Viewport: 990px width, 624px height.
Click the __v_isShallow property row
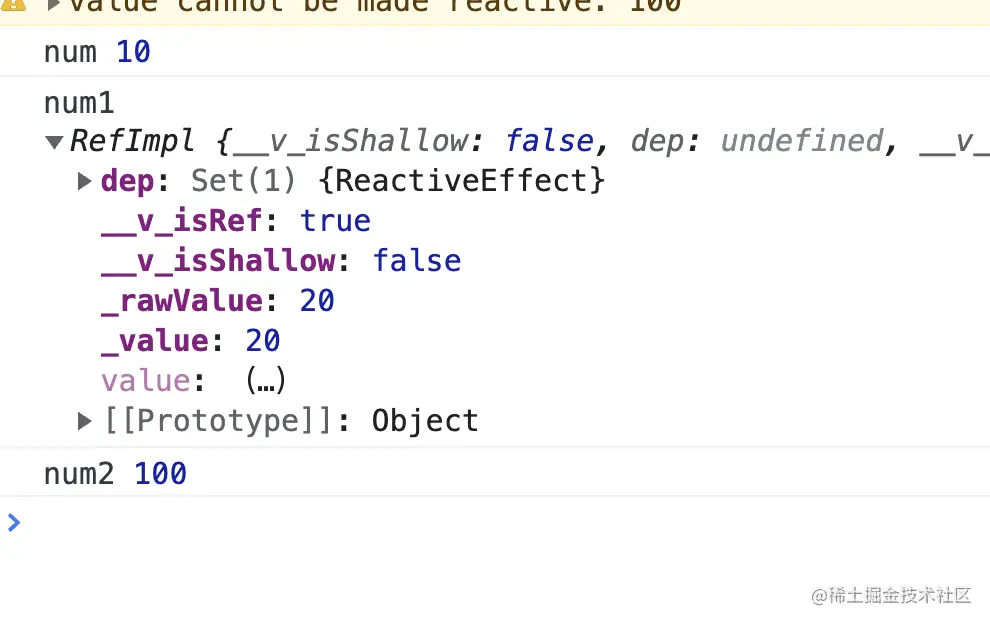[x=282, y=261]
